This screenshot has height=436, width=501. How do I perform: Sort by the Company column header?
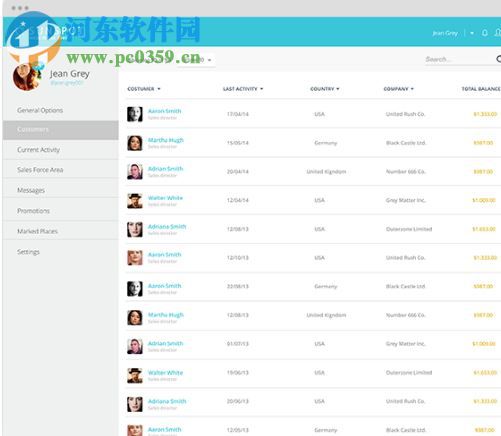(x=398, y=89)
